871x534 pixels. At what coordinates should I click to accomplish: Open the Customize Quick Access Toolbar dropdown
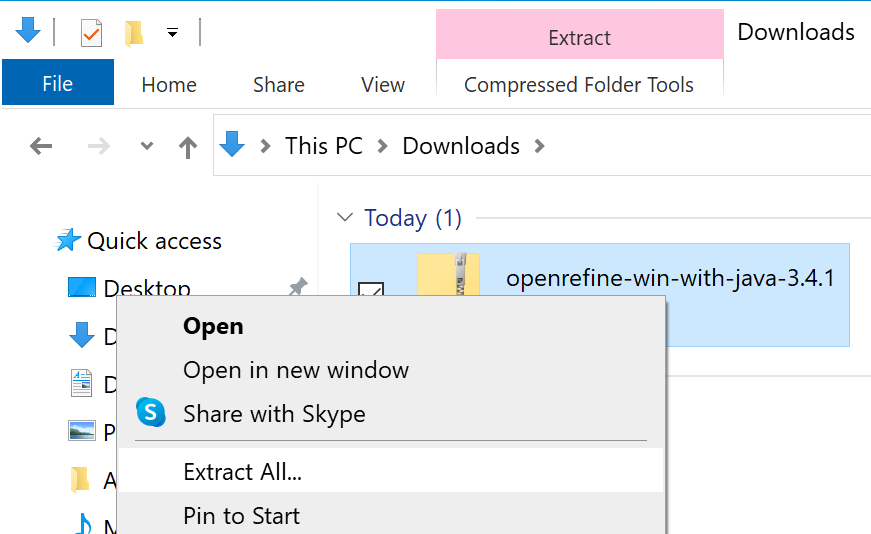172,33
